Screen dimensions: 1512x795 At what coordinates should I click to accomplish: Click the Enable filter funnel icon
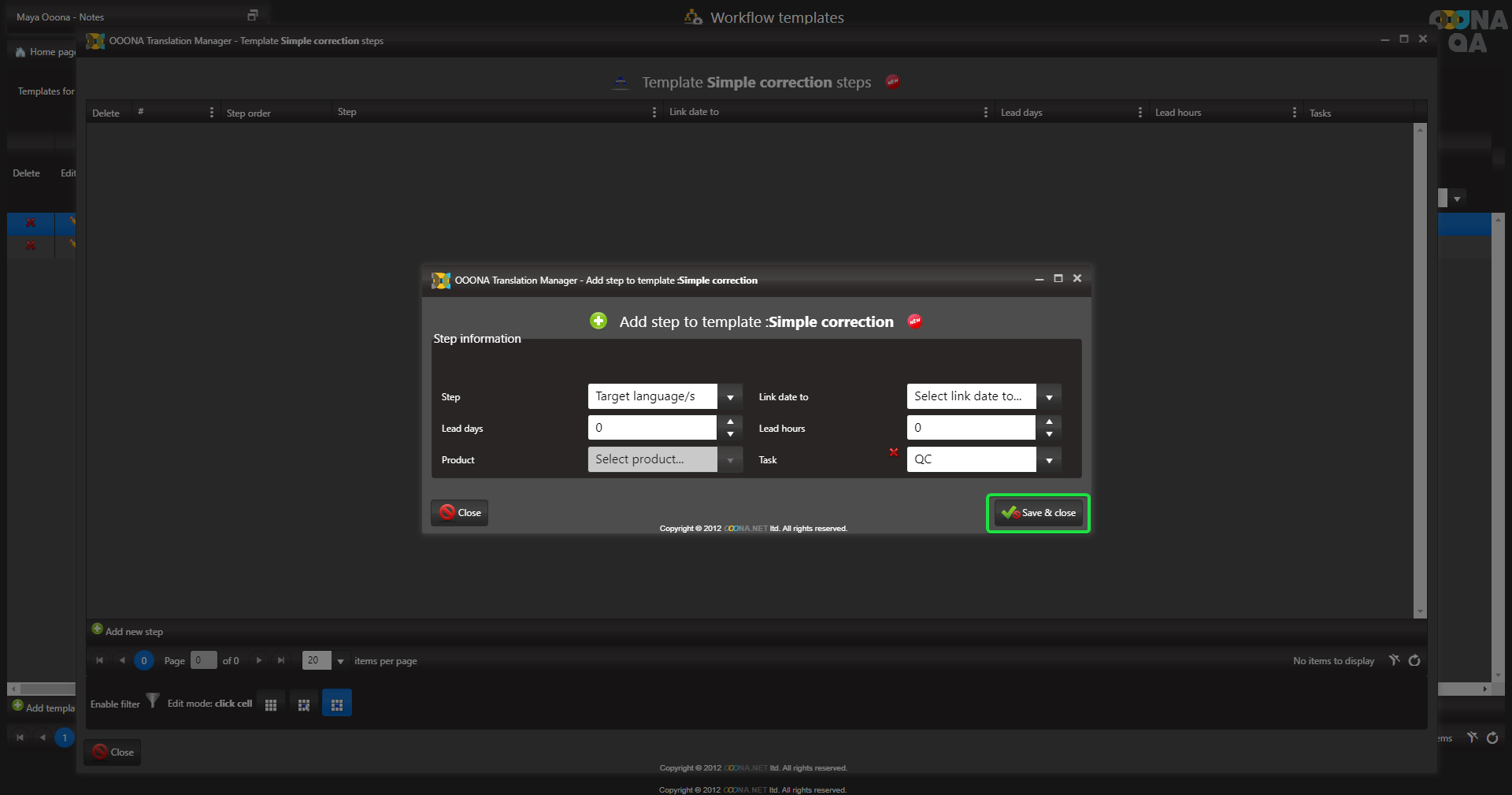[153, 700]
